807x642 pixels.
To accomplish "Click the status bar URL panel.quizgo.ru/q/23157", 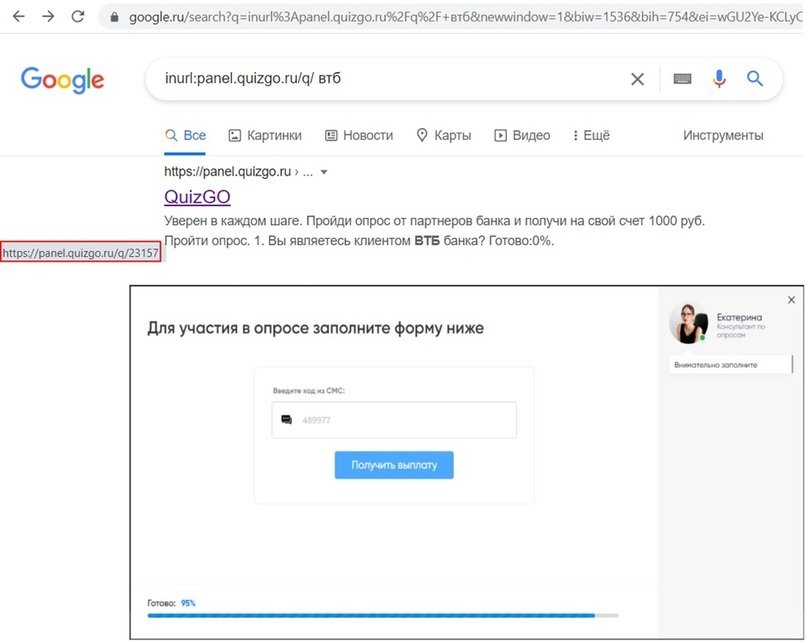I will (80, 253).
